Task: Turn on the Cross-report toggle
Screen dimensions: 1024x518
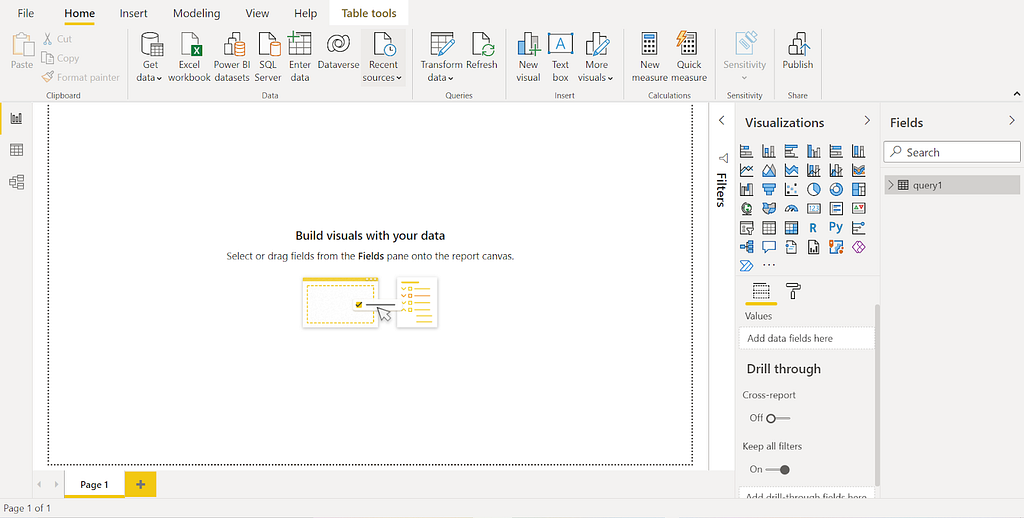Action: click(x=778, y=418)
